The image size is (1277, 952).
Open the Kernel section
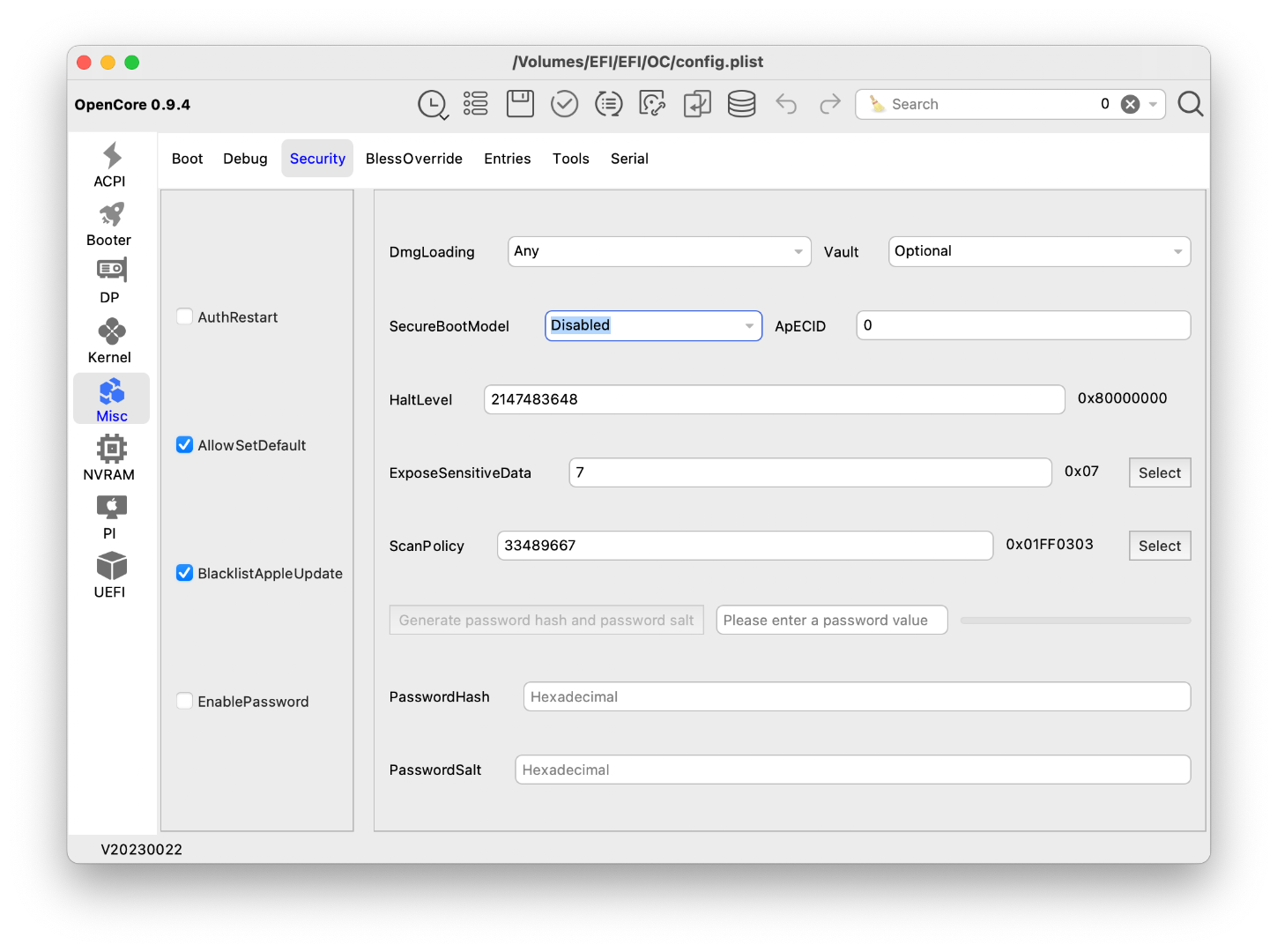click(x=110, y=341)
